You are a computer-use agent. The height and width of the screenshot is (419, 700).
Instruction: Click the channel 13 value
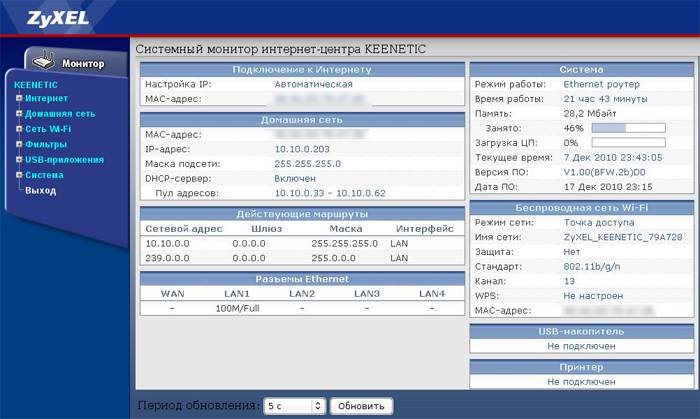coord(569,282)
